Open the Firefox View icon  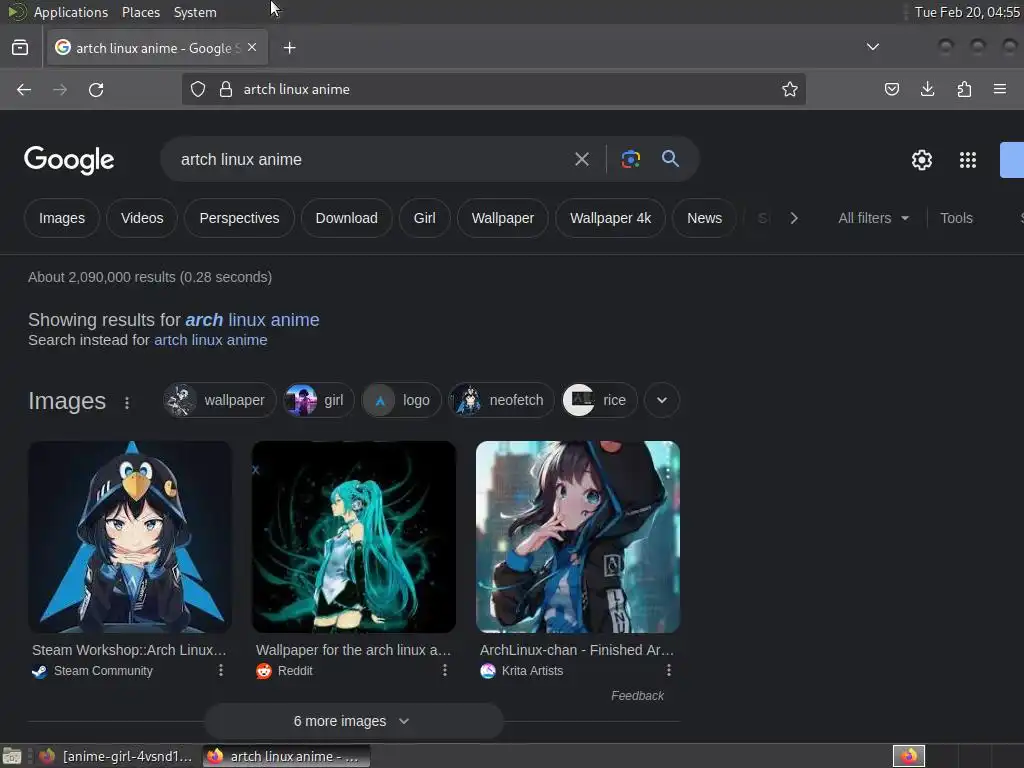tap(20, 48)
